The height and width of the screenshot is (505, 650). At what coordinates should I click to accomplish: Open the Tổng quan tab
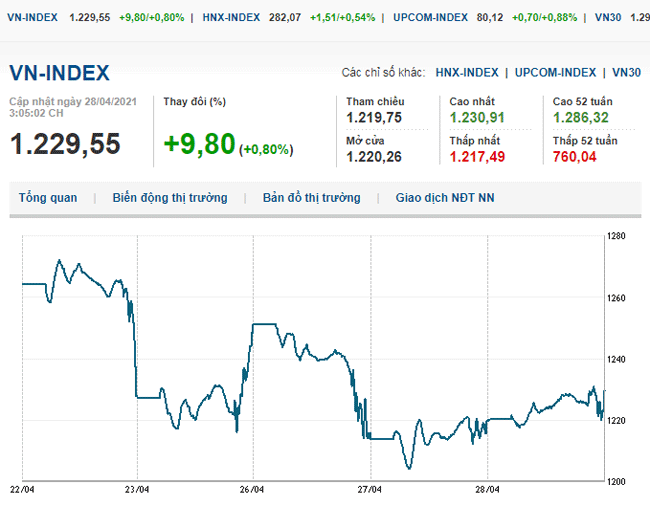pos(48,198)
